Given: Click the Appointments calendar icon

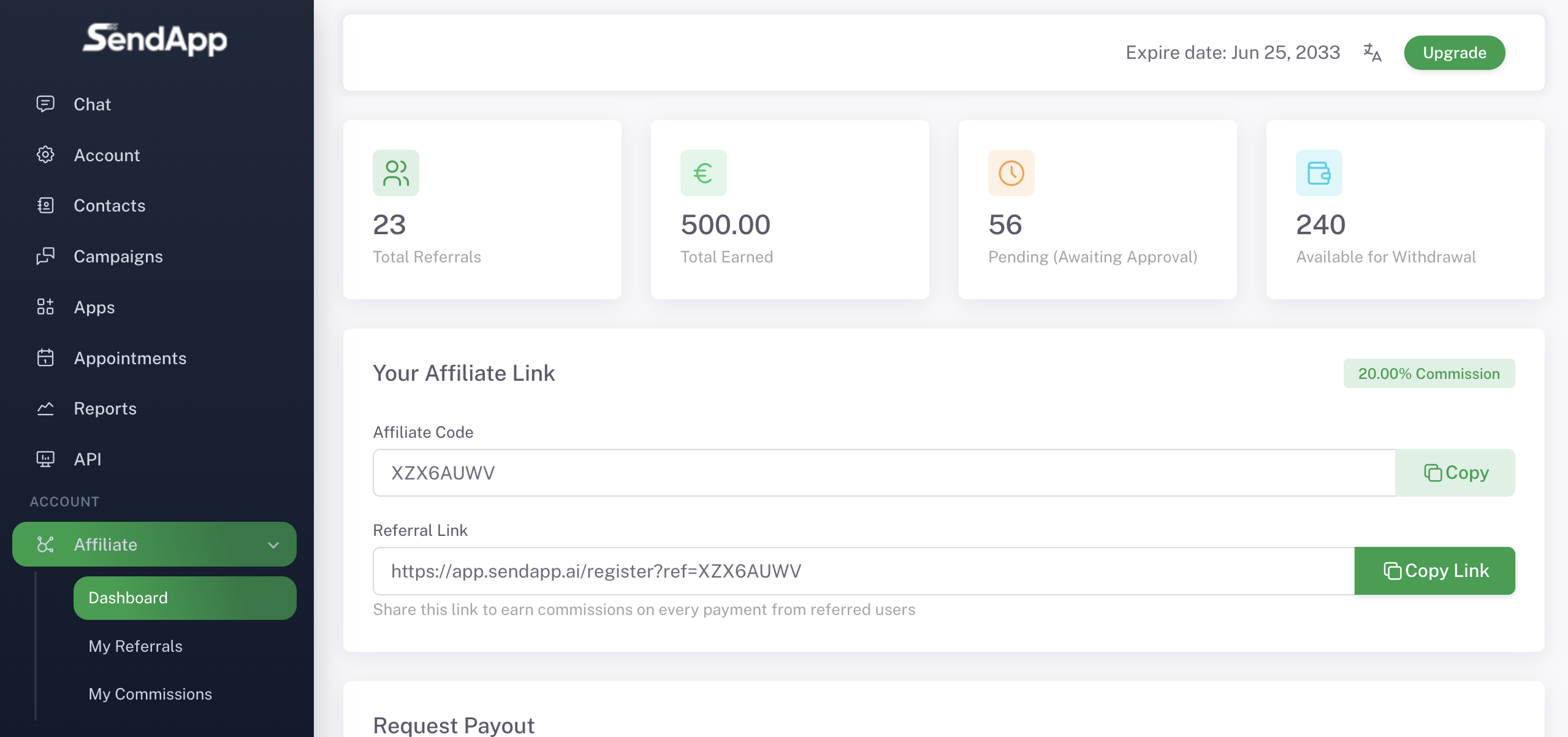Looking at the screenshot, I should tap(45, 357).
